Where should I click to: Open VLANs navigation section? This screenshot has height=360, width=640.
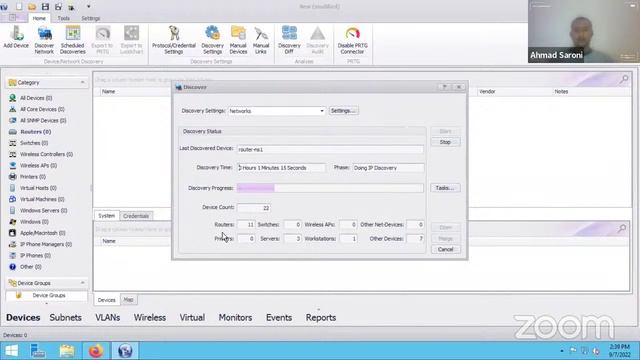pos(107,318)
